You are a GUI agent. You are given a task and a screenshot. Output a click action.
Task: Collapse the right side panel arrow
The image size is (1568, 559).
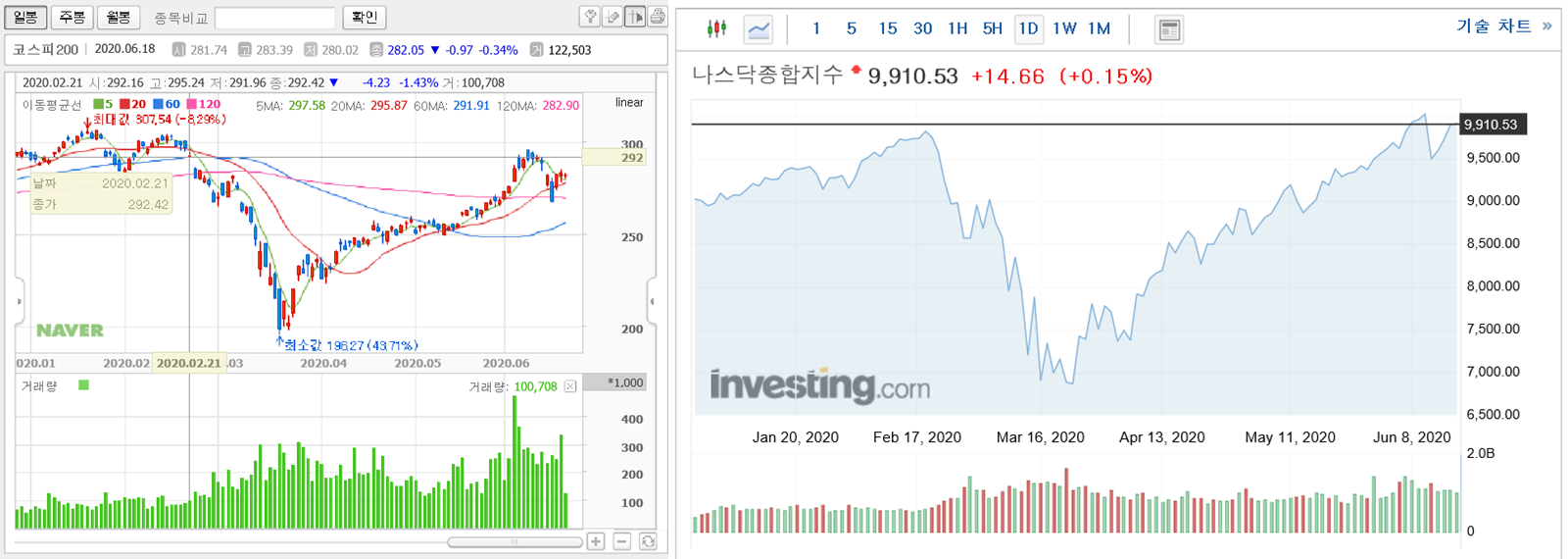pos(652,301)
